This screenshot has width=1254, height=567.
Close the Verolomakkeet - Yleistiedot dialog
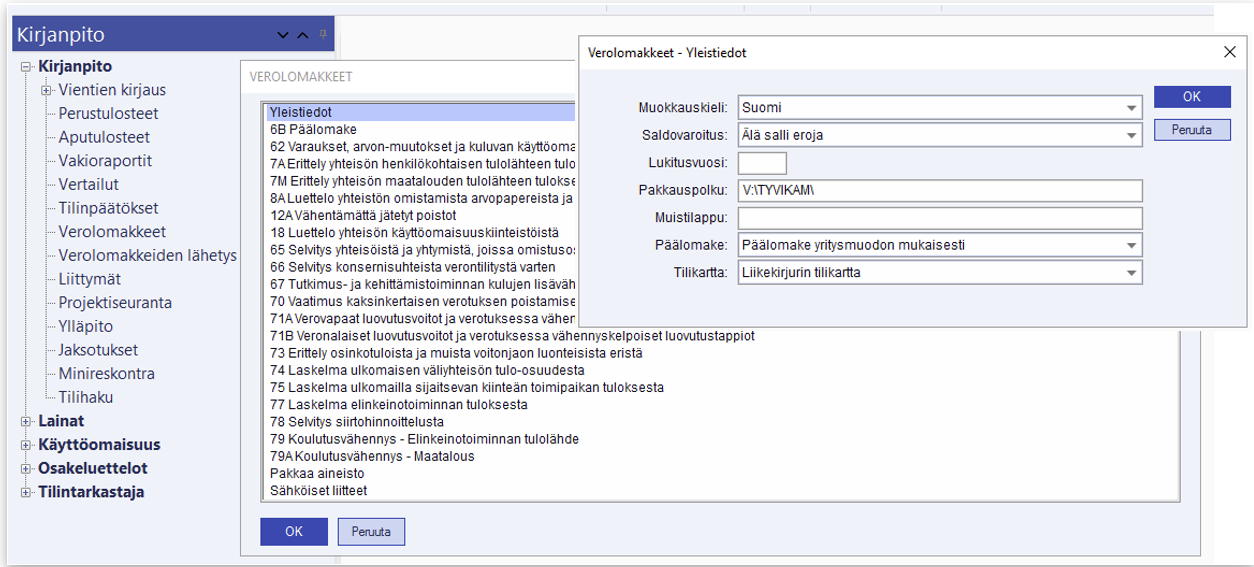point(1229,52)
